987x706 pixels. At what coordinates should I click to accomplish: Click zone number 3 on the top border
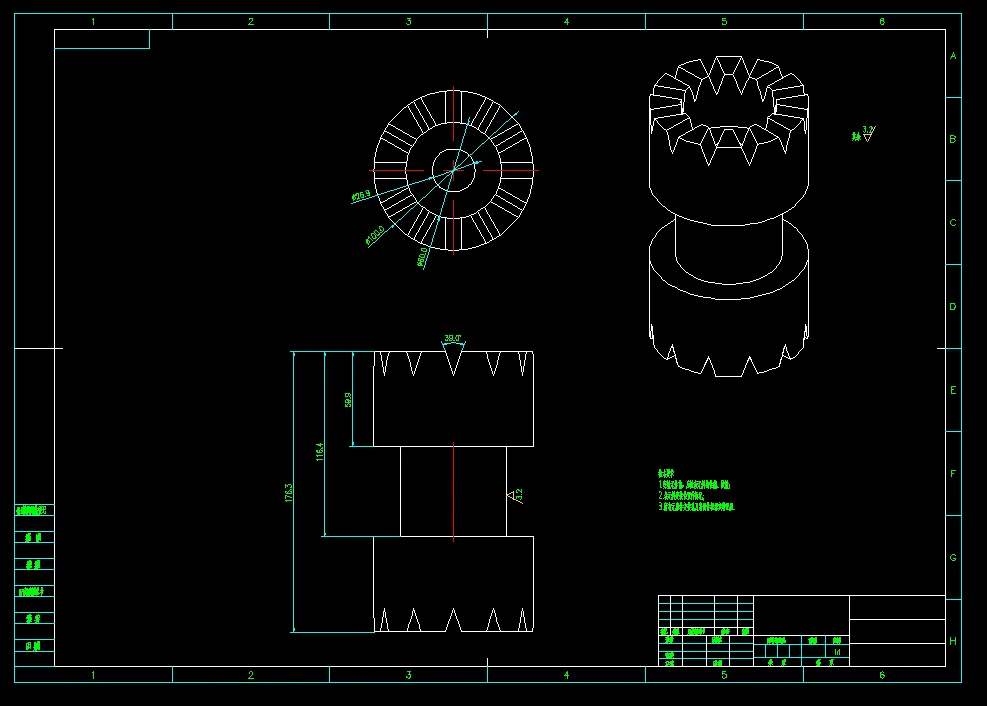[x=409, y=21]
